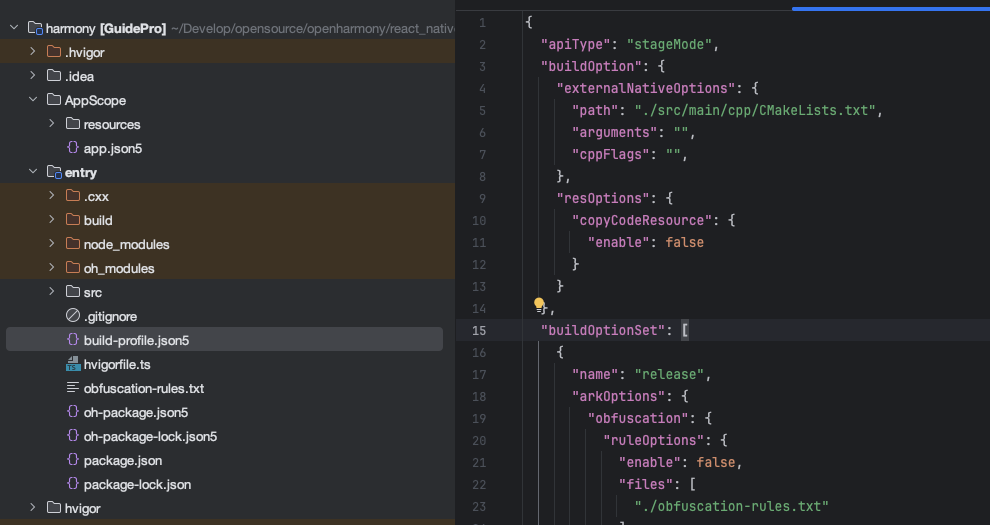Expand the build folder
990x525 pixels.
click(52, 220)
